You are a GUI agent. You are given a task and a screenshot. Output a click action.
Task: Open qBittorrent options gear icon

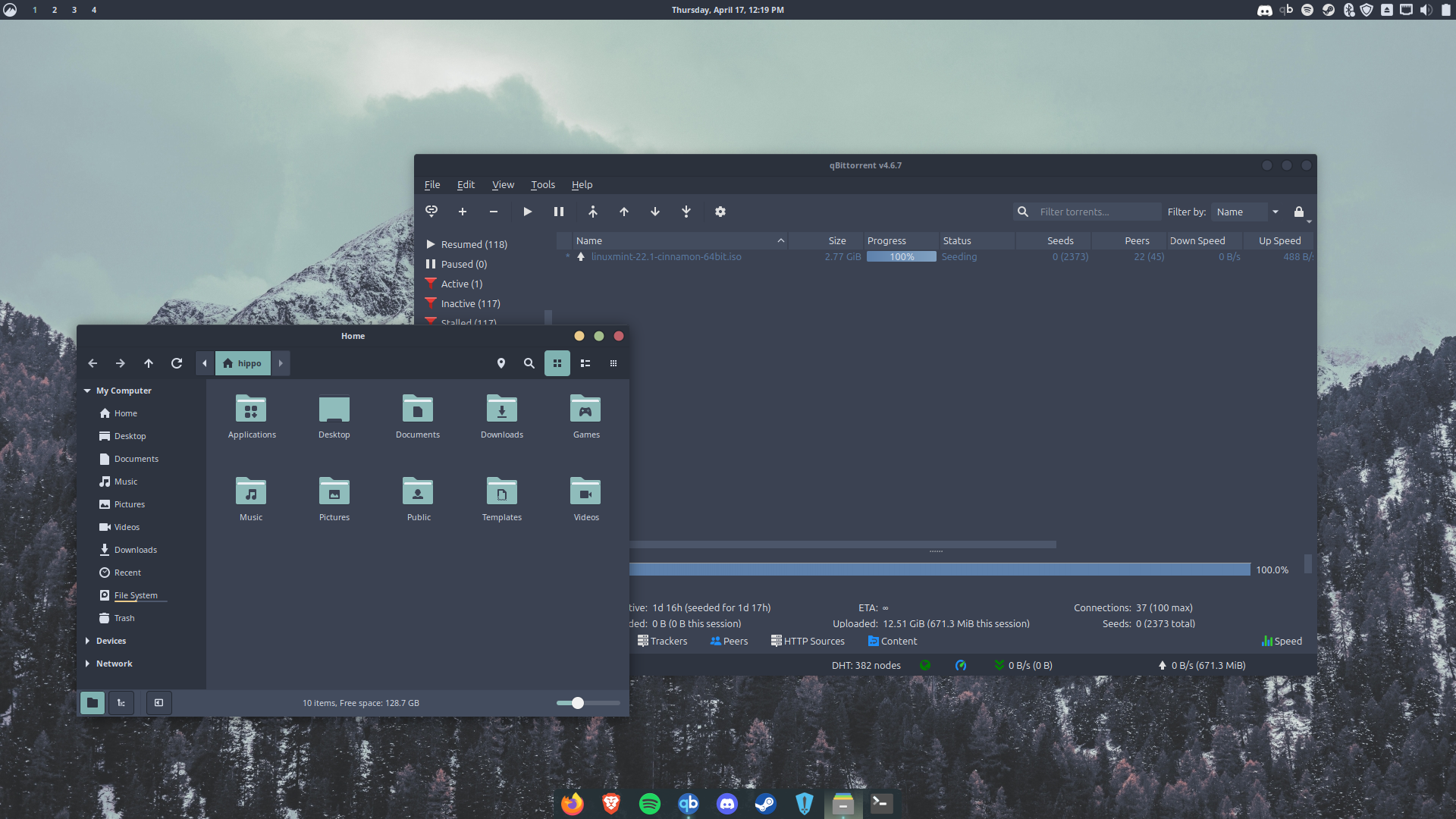pos(720,212)
